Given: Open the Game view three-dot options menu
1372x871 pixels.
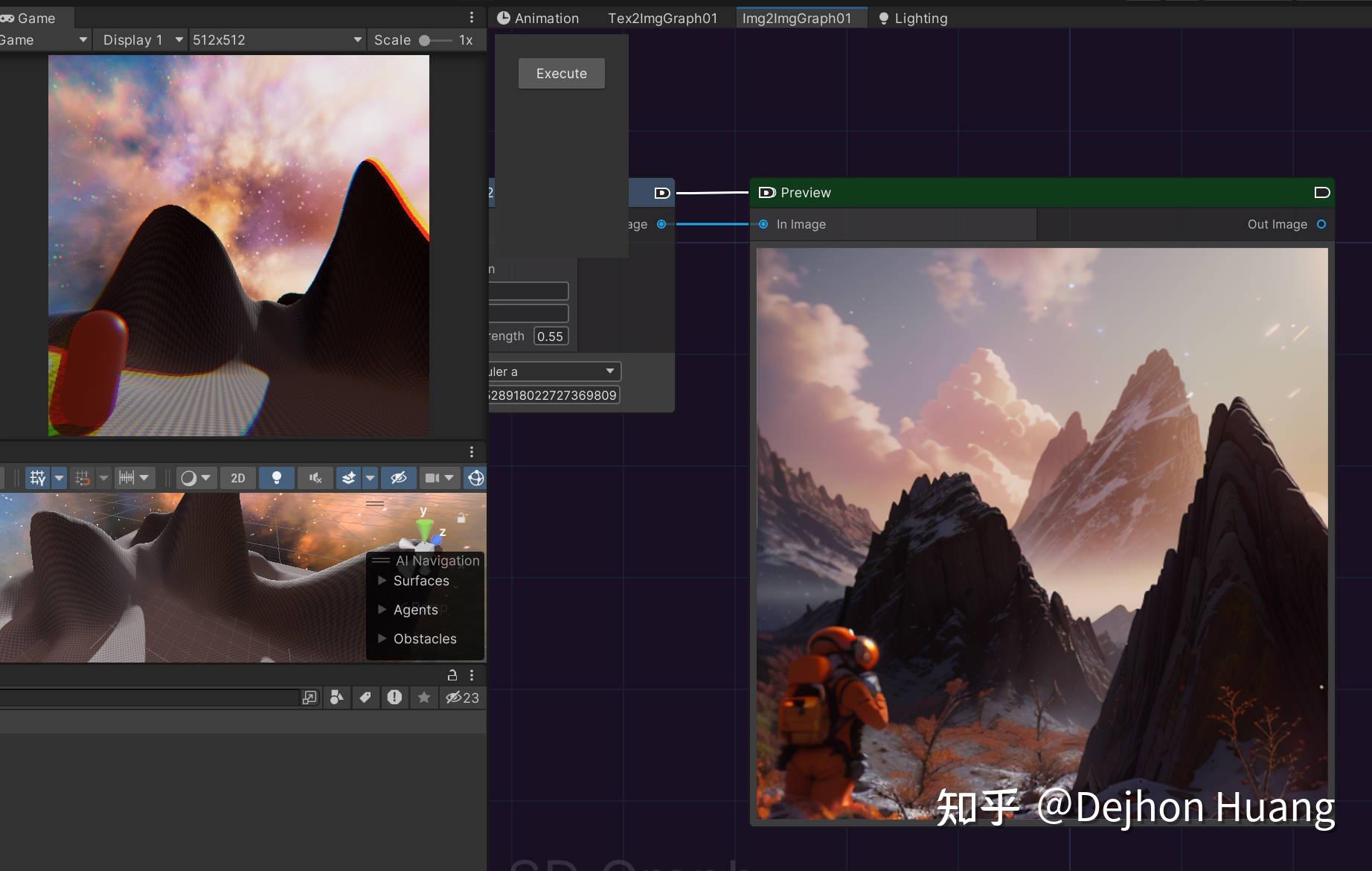Looking at the screenshot, I should tap(470, 16).
